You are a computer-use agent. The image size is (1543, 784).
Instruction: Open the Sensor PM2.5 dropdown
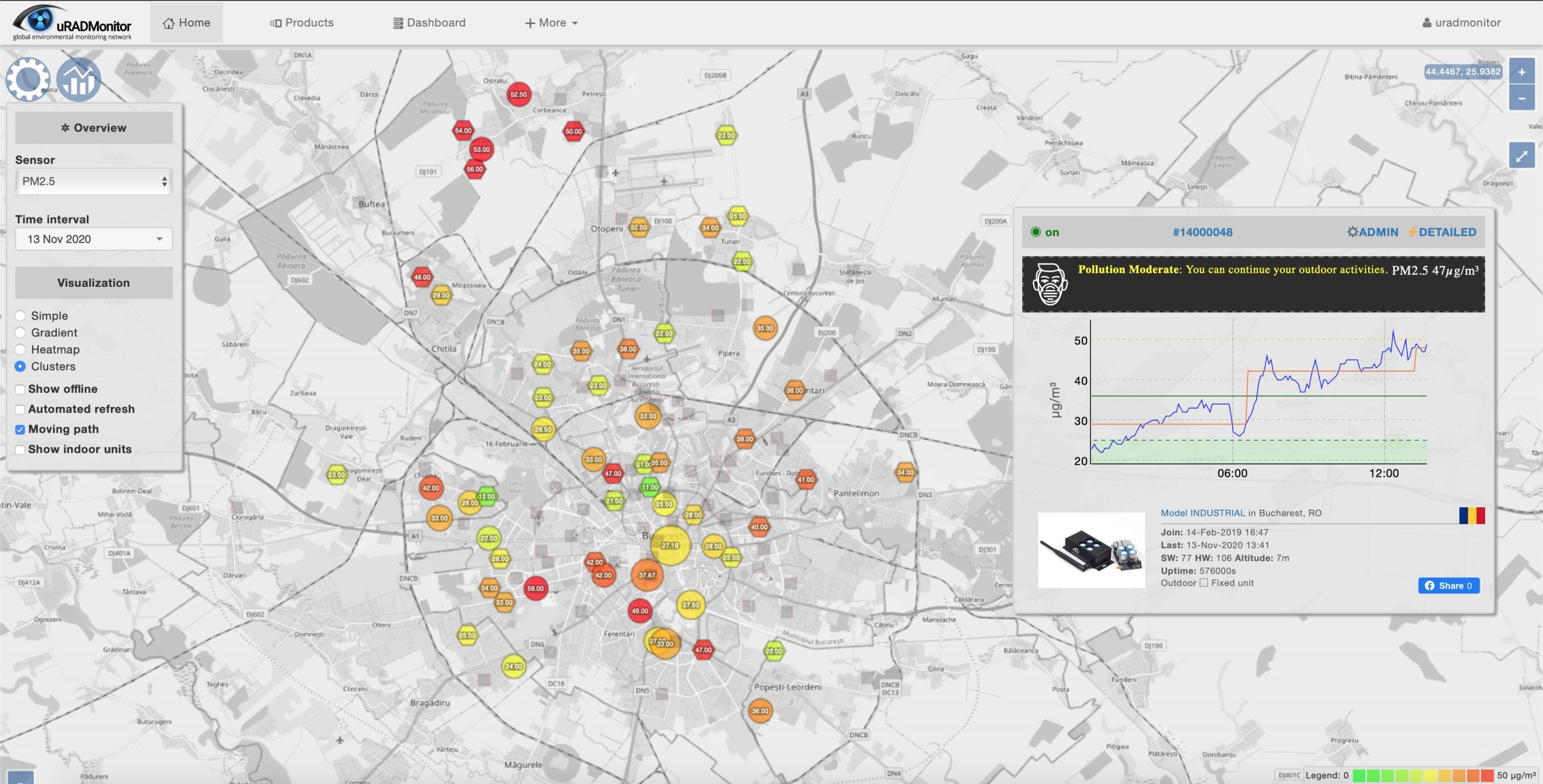tap(93, 181)
